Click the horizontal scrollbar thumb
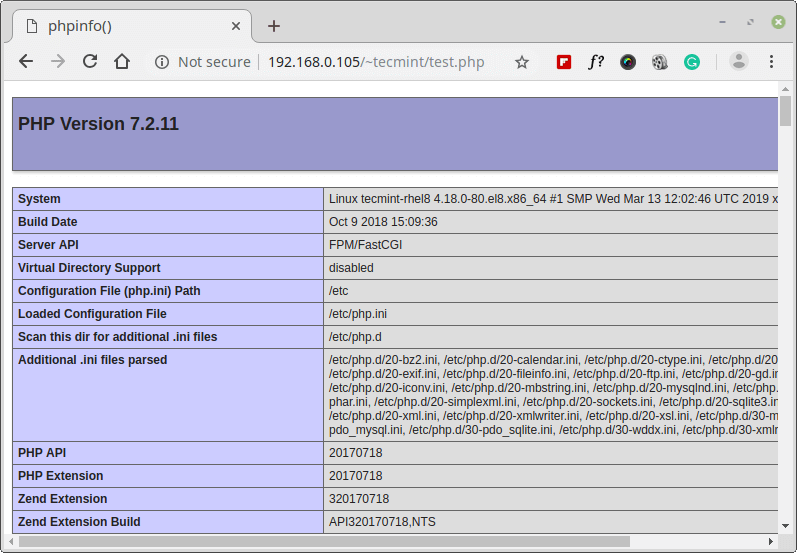This screenshot has width=797, height=553. 324,541
